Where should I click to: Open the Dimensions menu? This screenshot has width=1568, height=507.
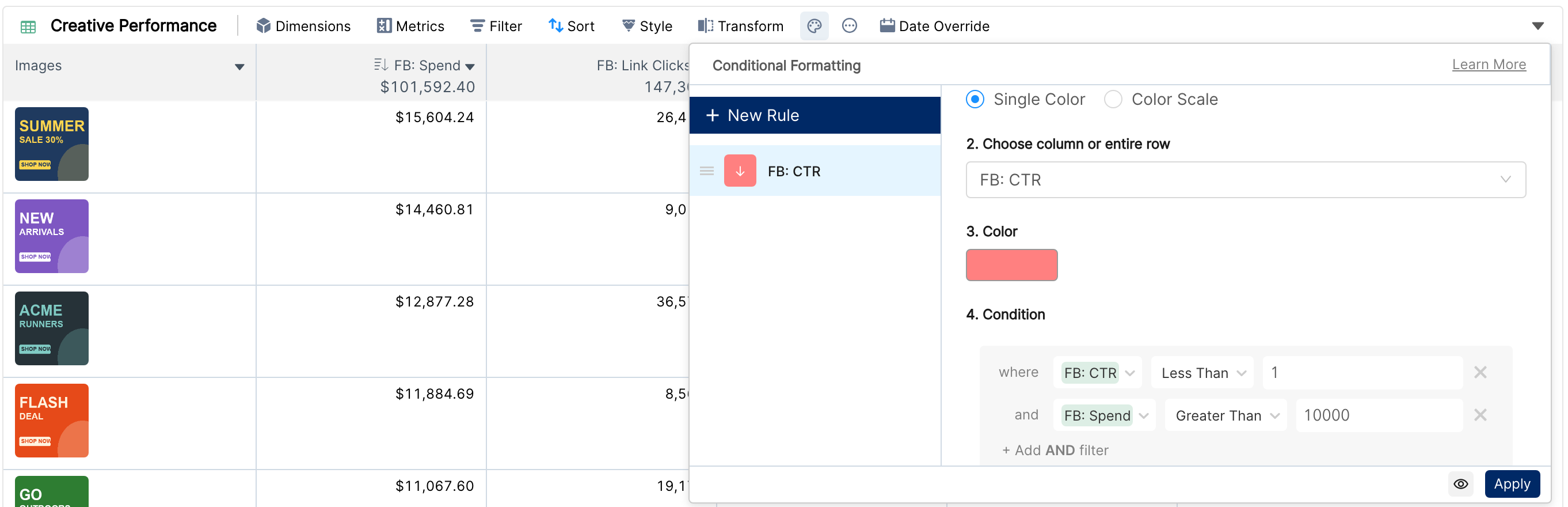pyautogui.click(x=303, y=26)
